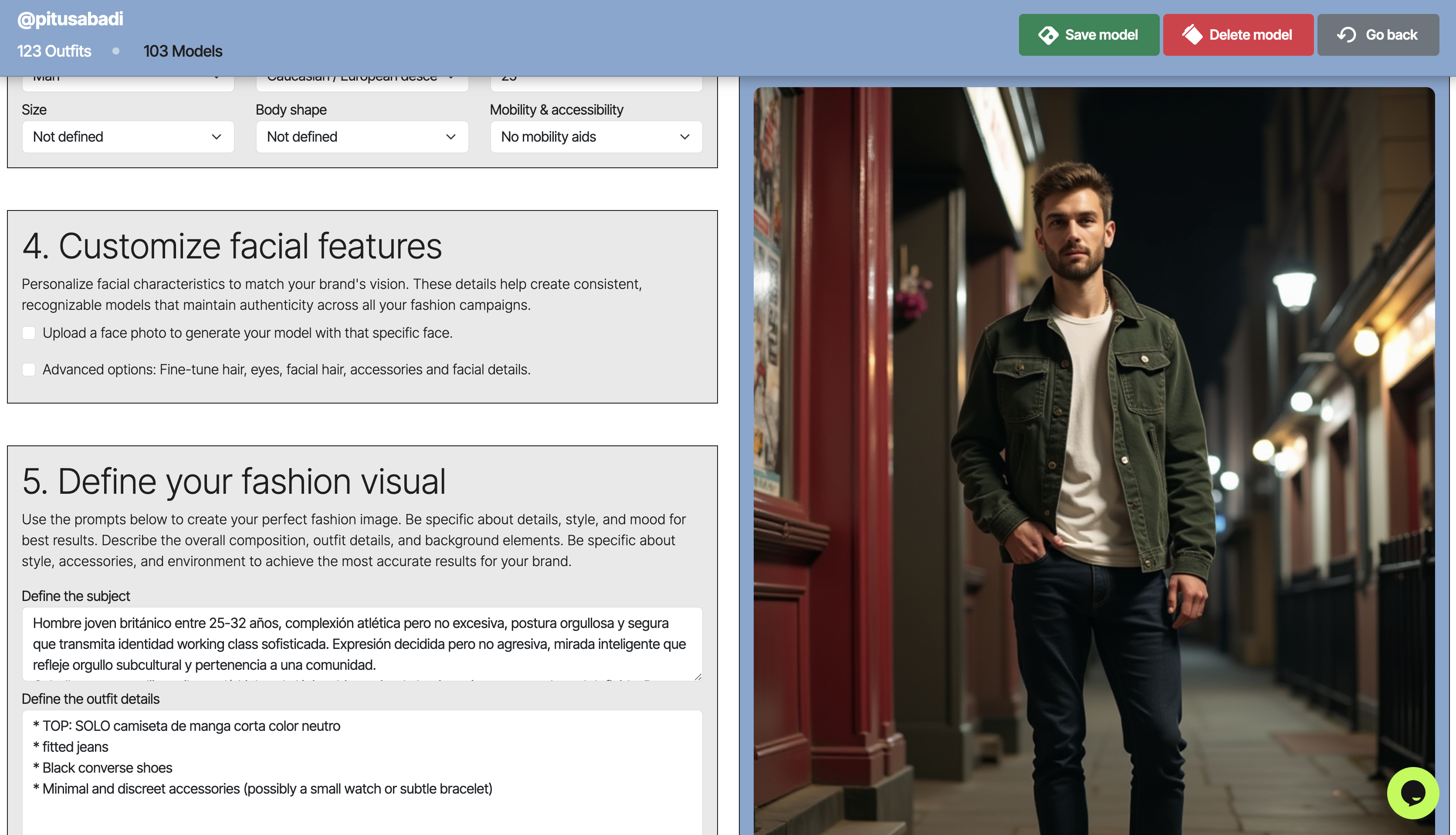Click the Delete model eraser icon
Screen dimensions: 1456x835
point(1192,35)
